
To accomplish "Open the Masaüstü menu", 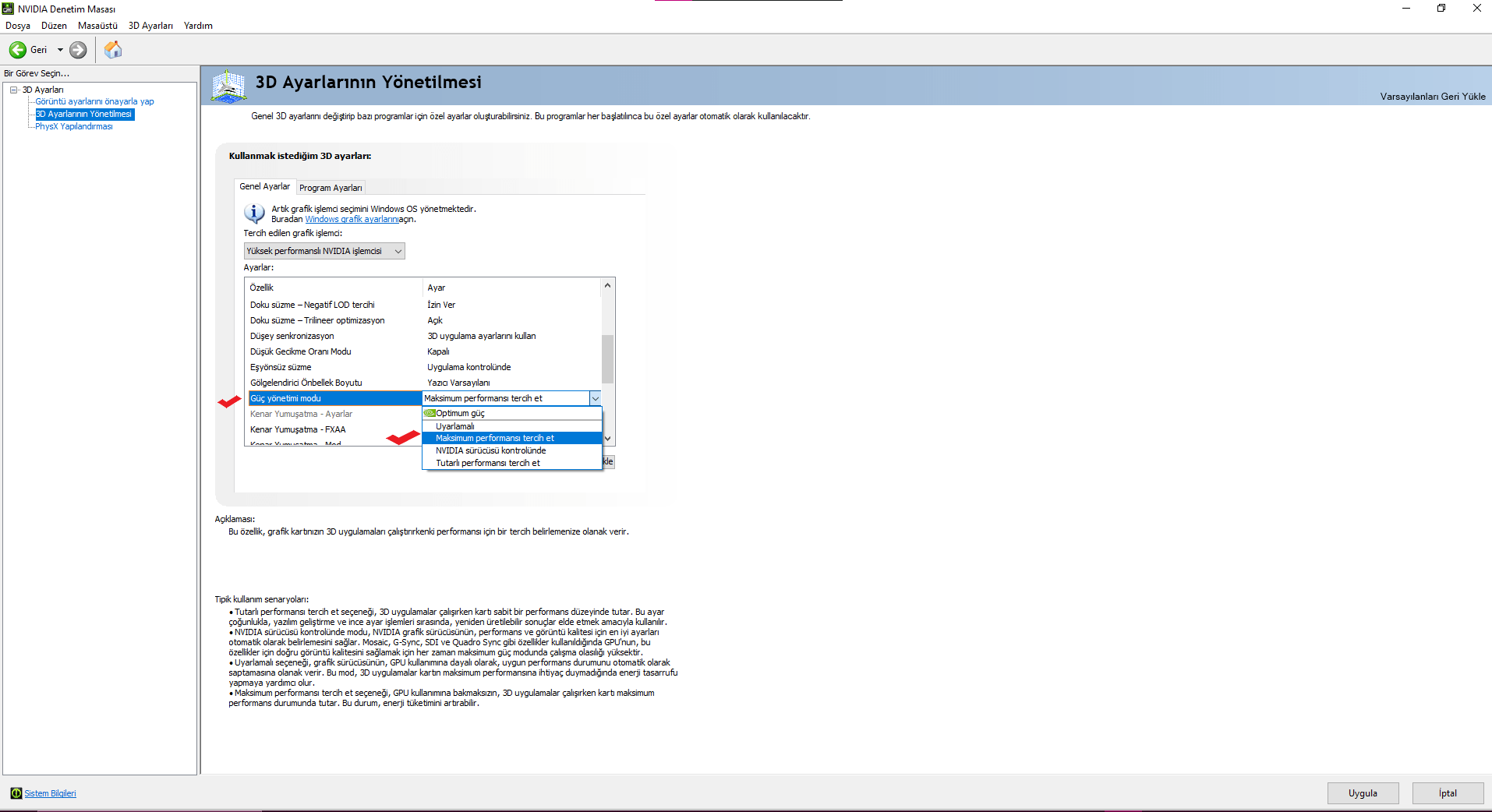I will (x=97, y=26).
